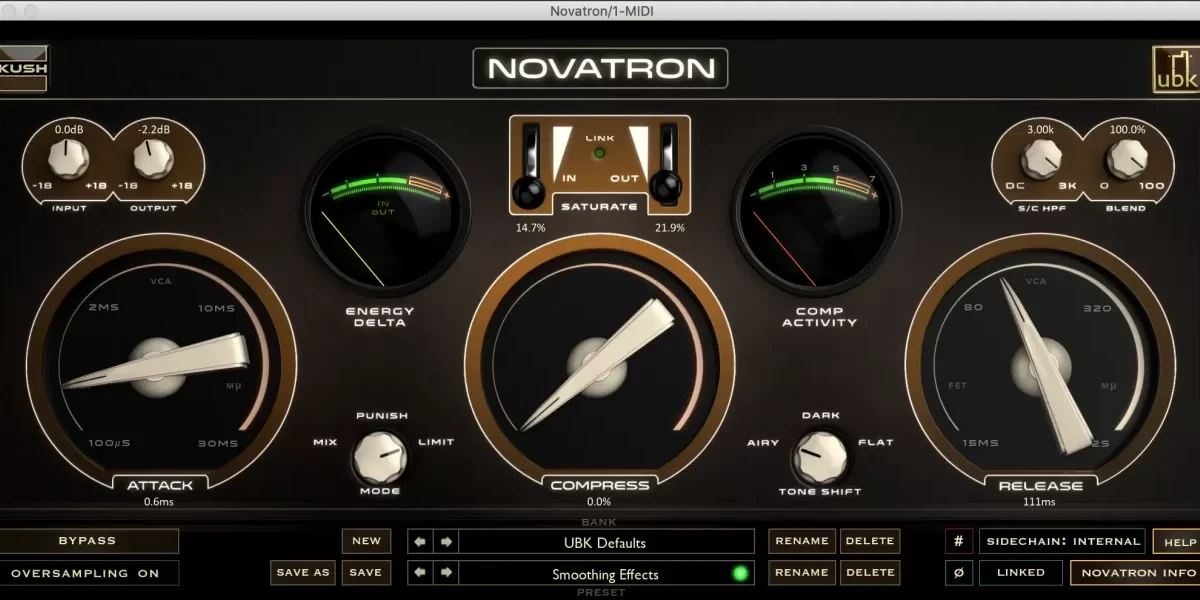The width and height of the screenshot is (1200, 600).
Task: Rename the UBK Defaults bank
Action: (802, 541)
